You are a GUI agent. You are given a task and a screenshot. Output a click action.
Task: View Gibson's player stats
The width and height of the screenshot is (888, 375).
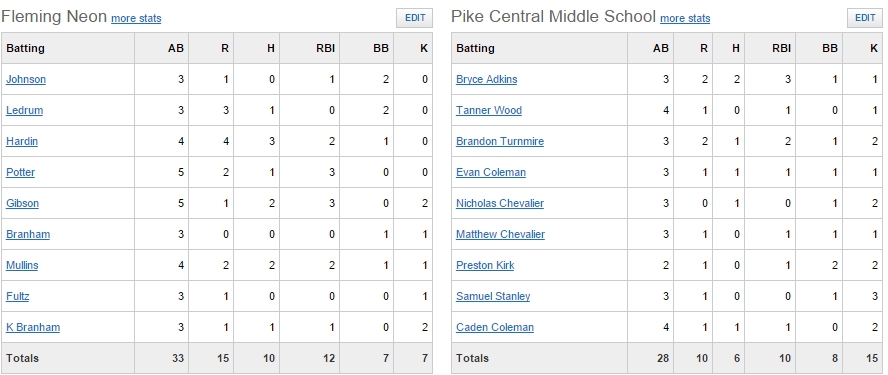point(23,203)
